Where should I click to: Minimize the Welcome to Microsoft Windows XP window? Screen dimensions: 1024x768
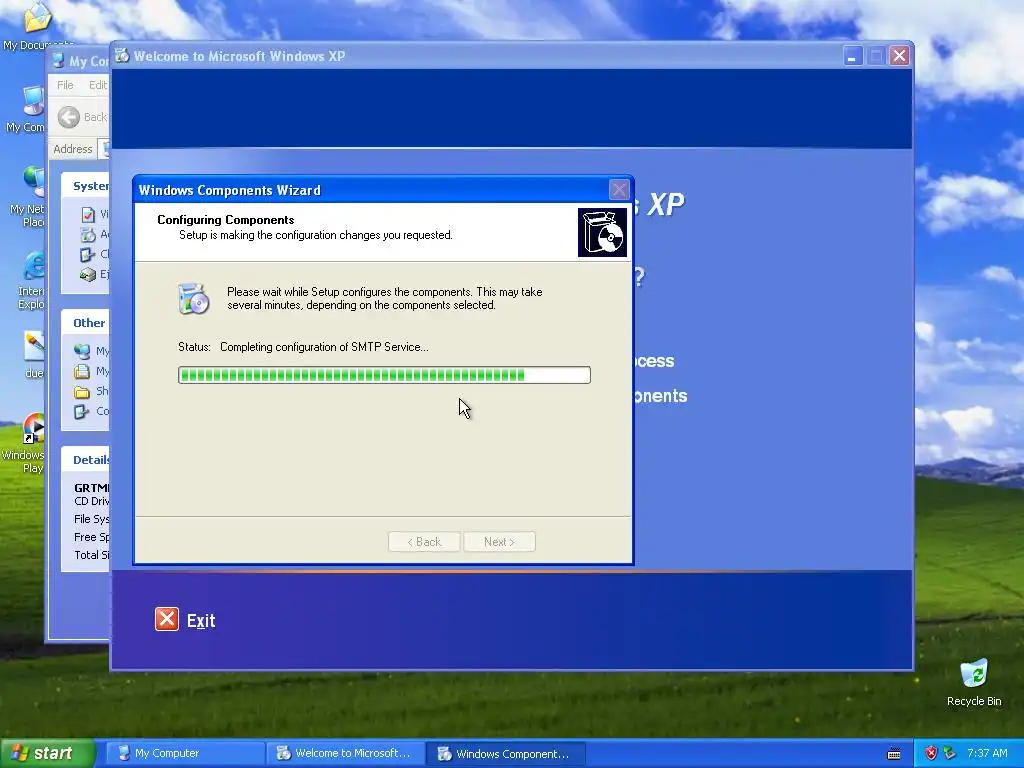click(x=852, y=56)
